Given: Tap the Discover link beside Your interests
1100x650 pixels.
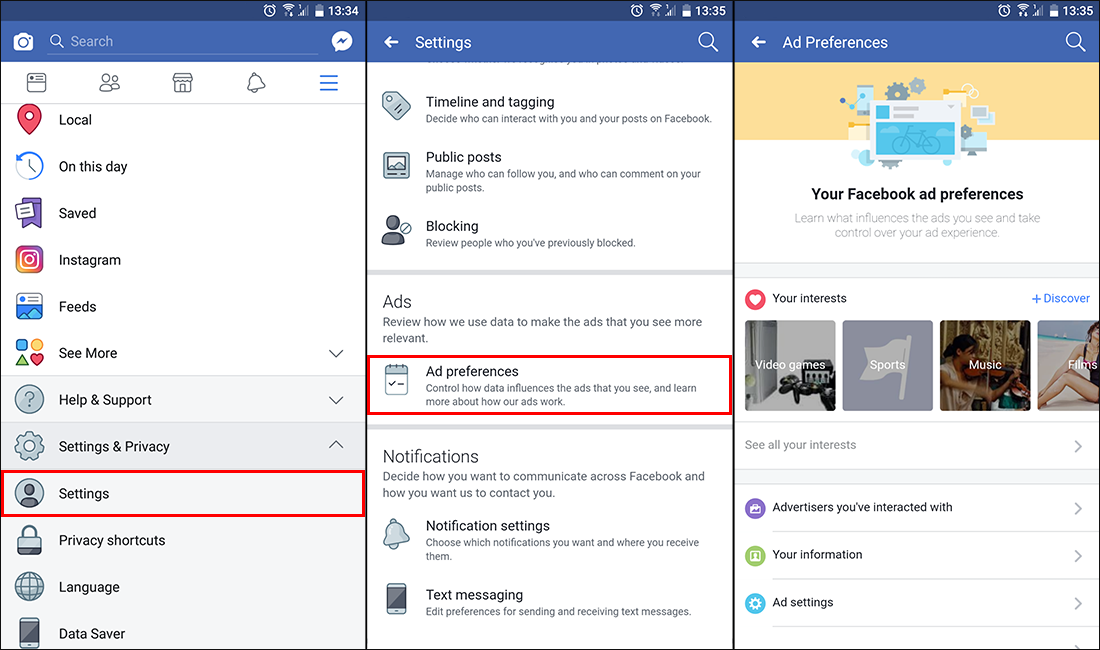Looking at the screenshot, I should [1061, 299].
